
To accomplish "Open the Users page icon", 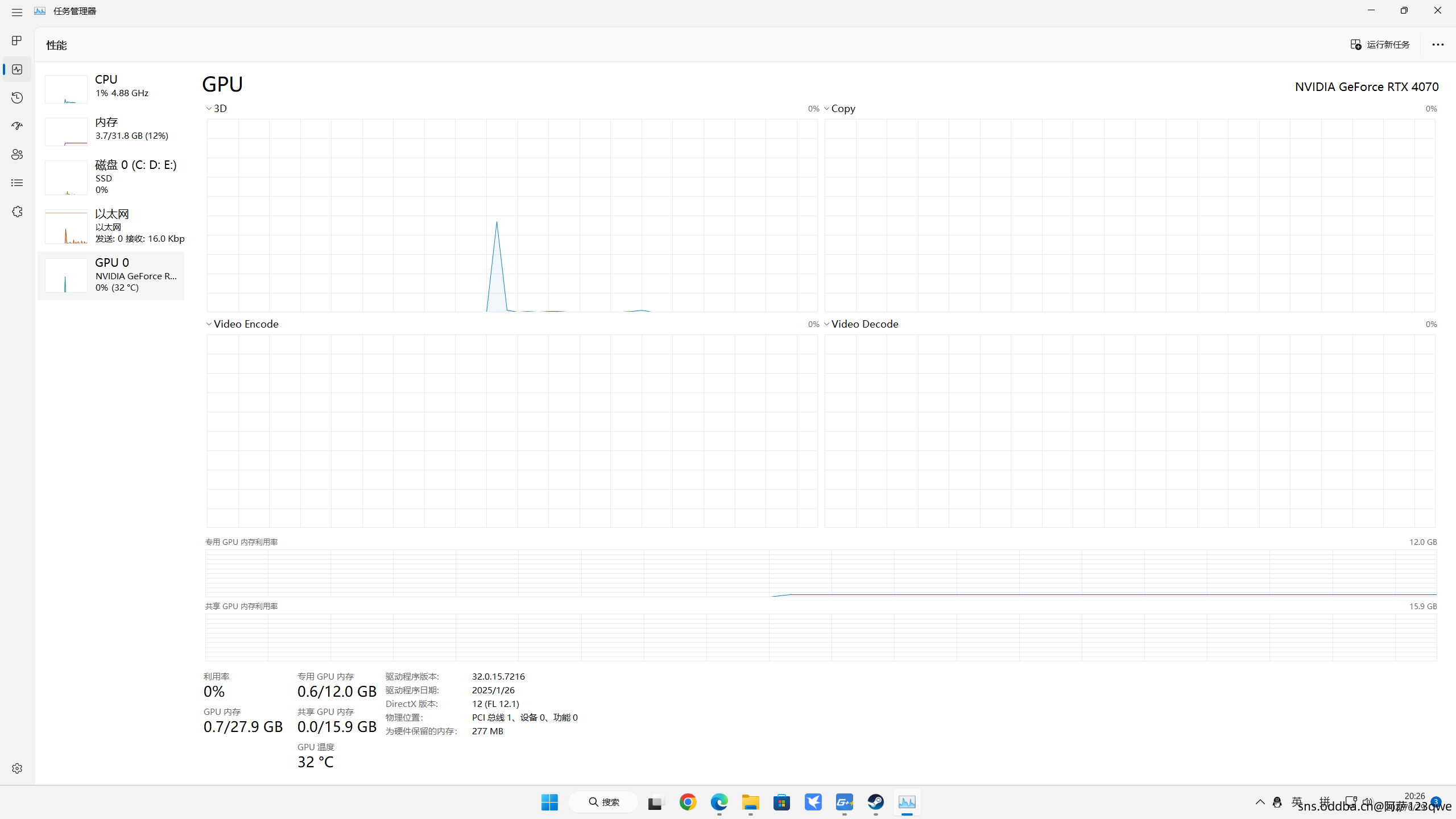I will tap(17, 154).
